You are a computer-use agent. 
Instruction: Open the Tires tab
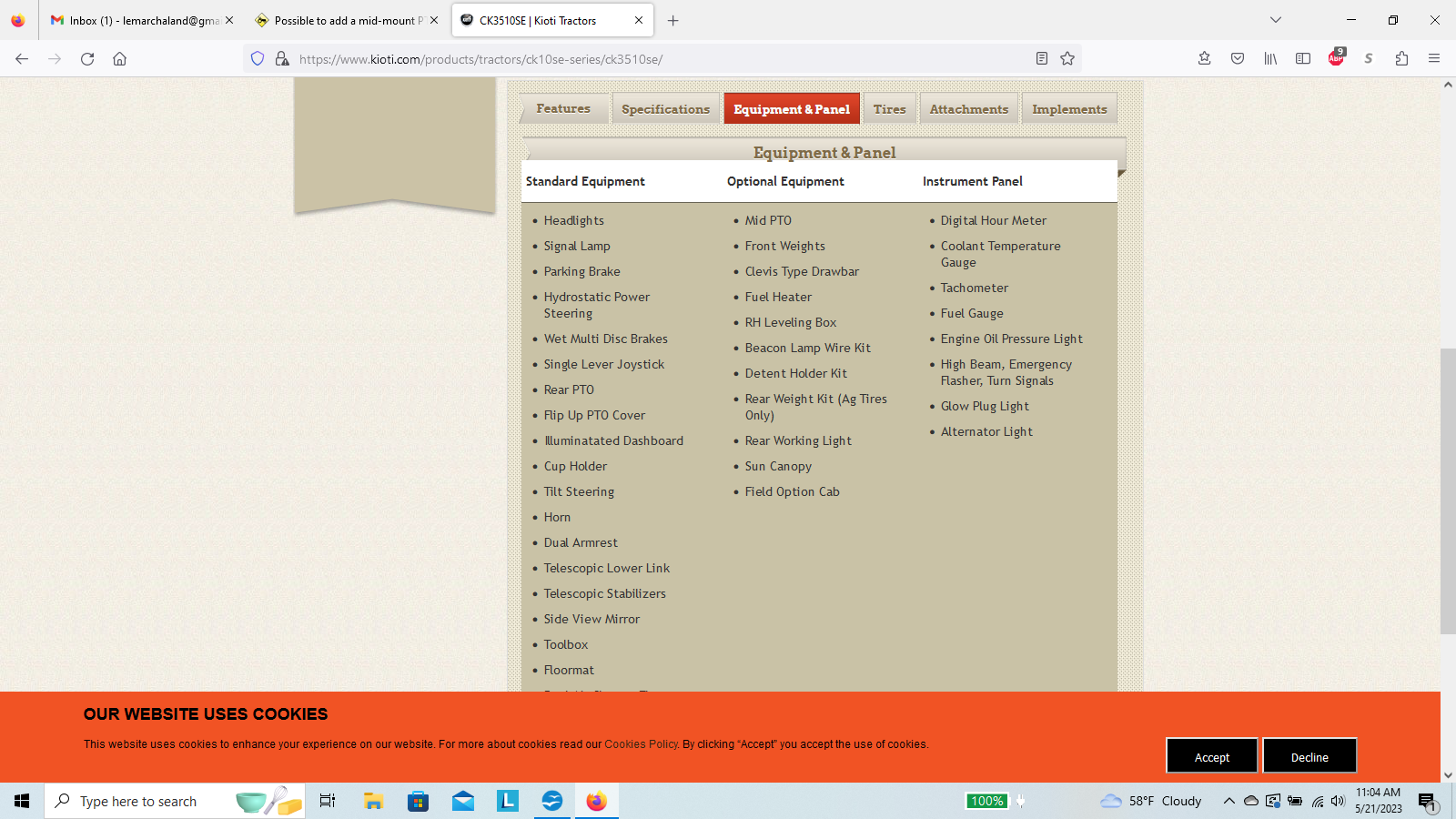(x=889, y=108)
